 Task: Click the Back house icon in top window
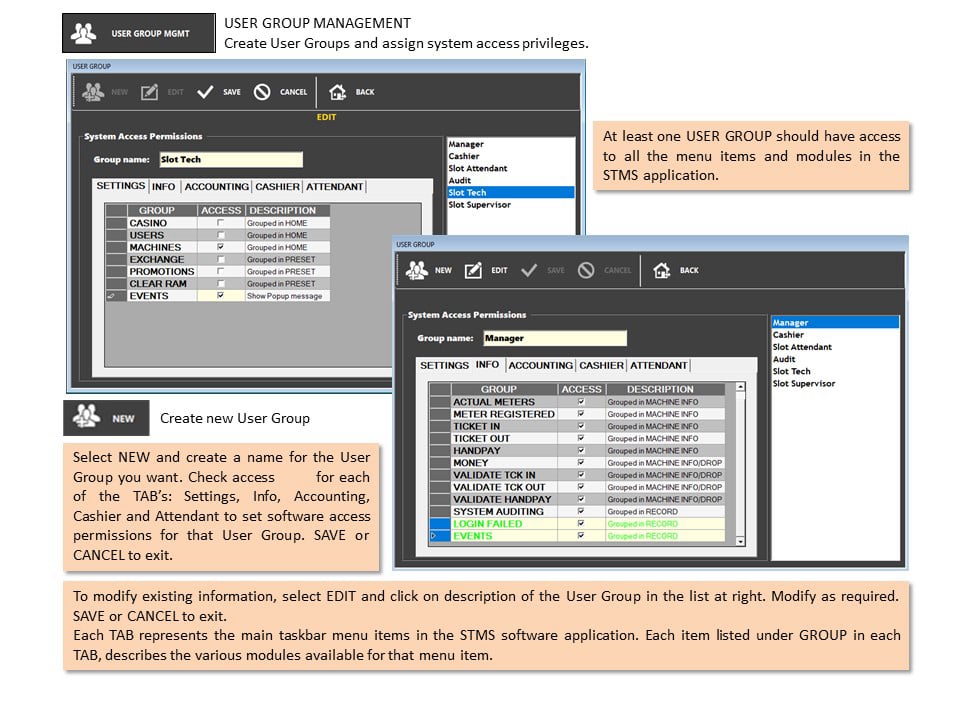(337, 92)
